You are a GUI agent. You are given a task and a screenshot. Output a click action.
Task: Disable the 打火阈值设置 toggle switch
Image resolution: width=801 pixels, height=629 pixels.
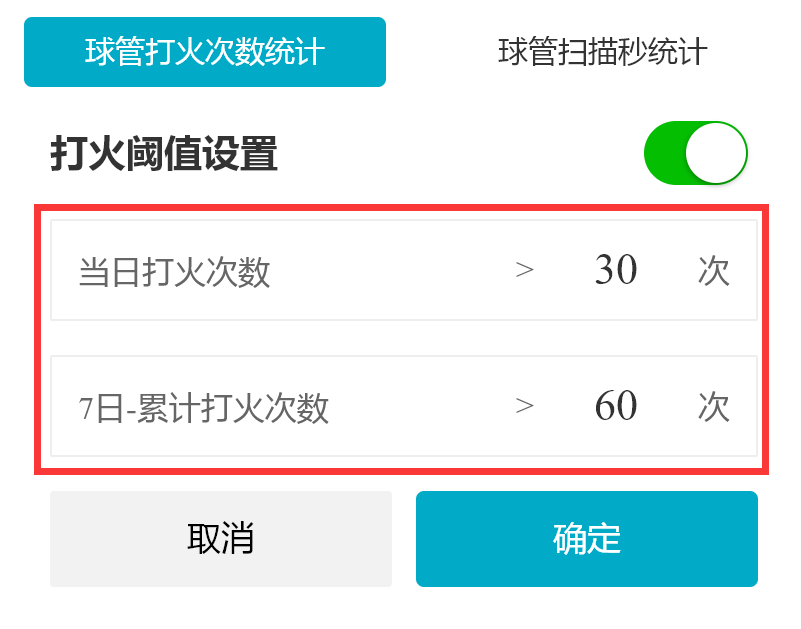pos(695,154)
